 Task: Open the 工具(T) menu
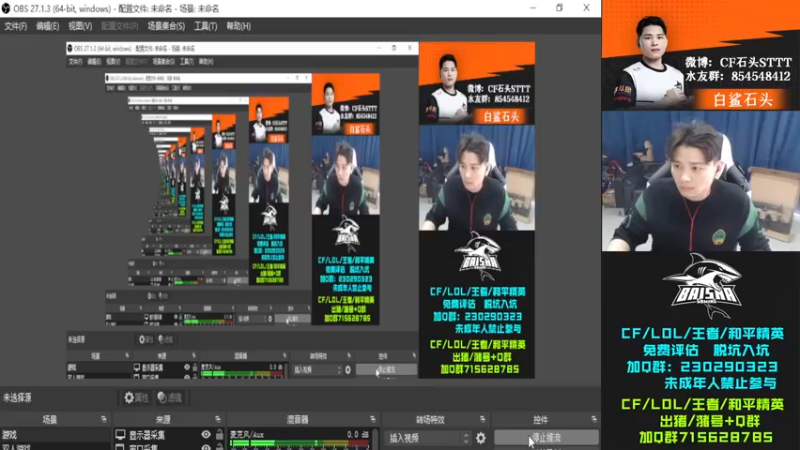(x=205, y=26)
